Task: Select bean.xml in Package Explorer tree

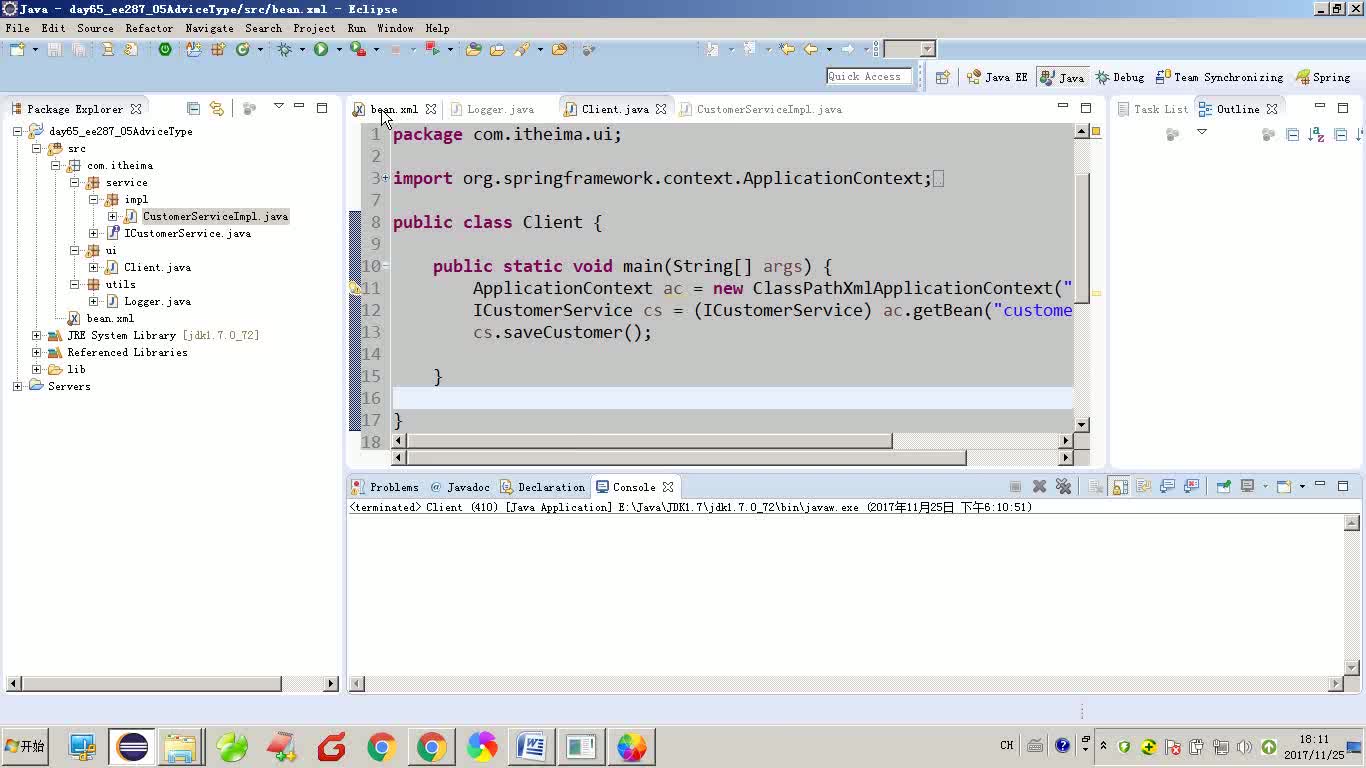Action: click(x=110, y=318)
